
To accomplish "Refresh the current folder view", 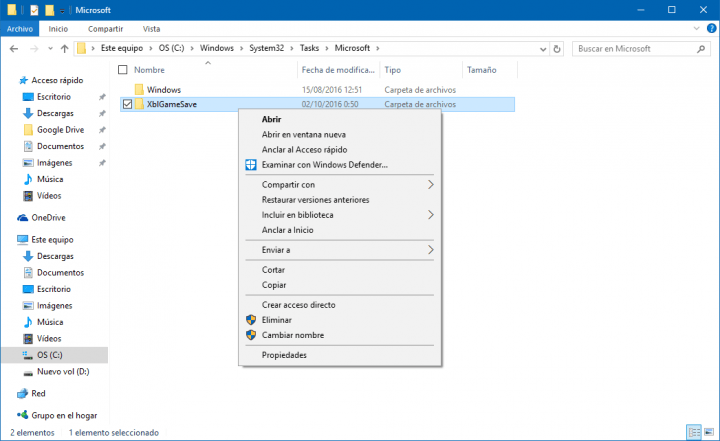I will click(557, 49).
